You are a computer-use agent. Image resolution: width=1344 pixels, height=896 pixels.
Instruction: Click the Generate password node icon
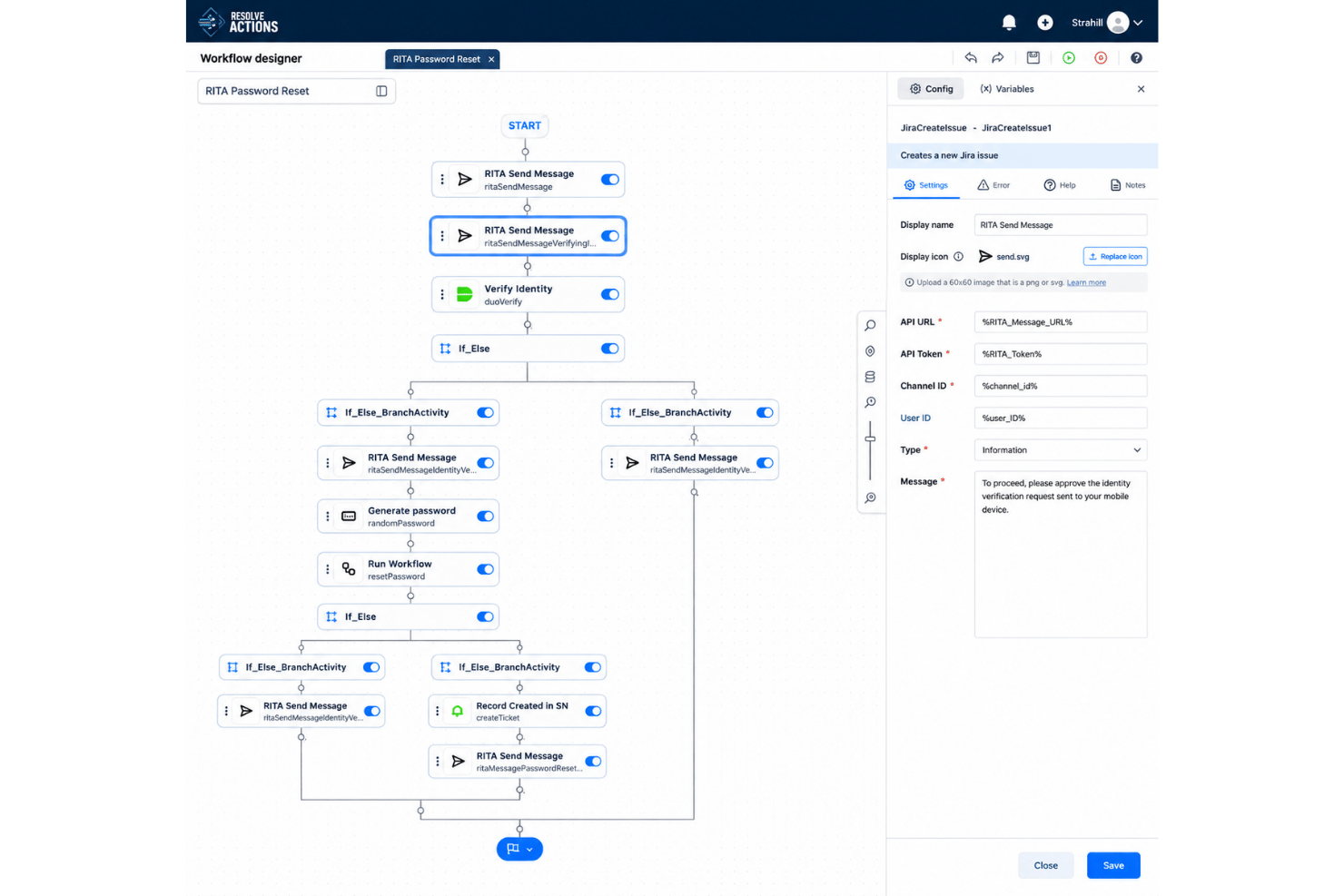(349, 517)
